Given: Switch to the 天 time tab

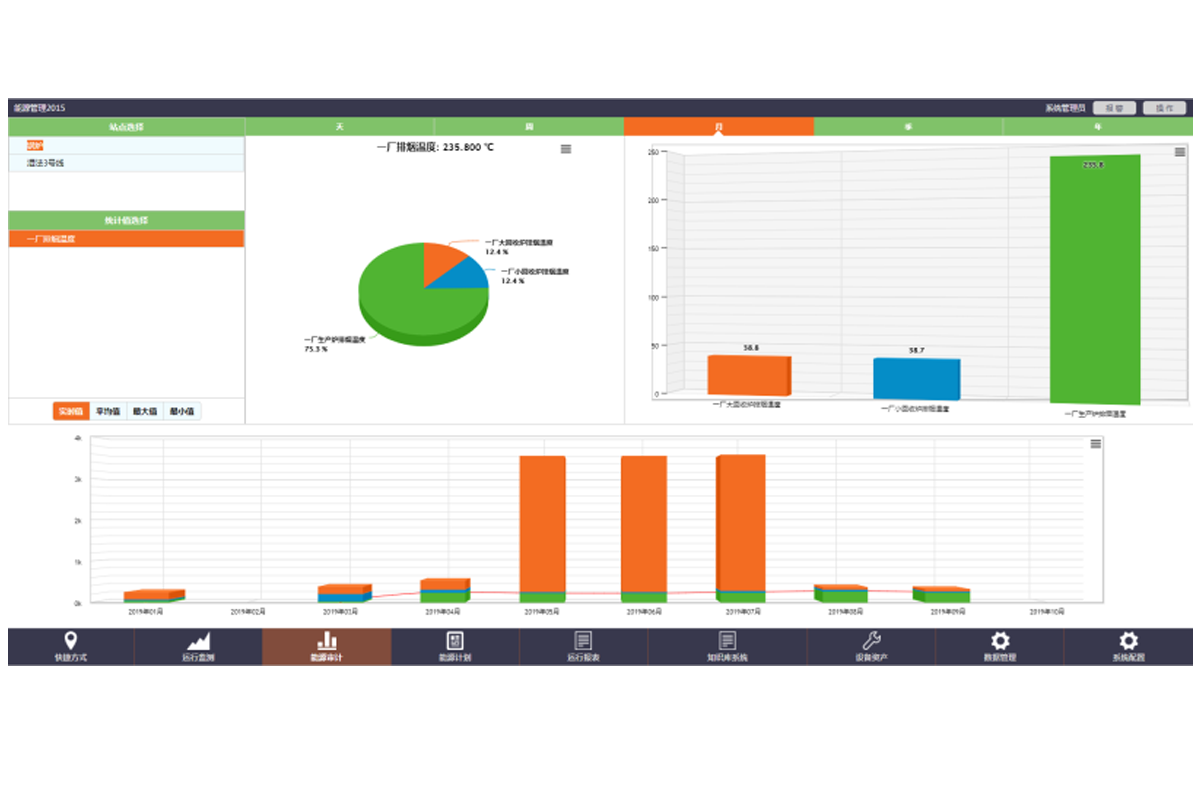Looking at the screenshot, I should click(339, 127).
